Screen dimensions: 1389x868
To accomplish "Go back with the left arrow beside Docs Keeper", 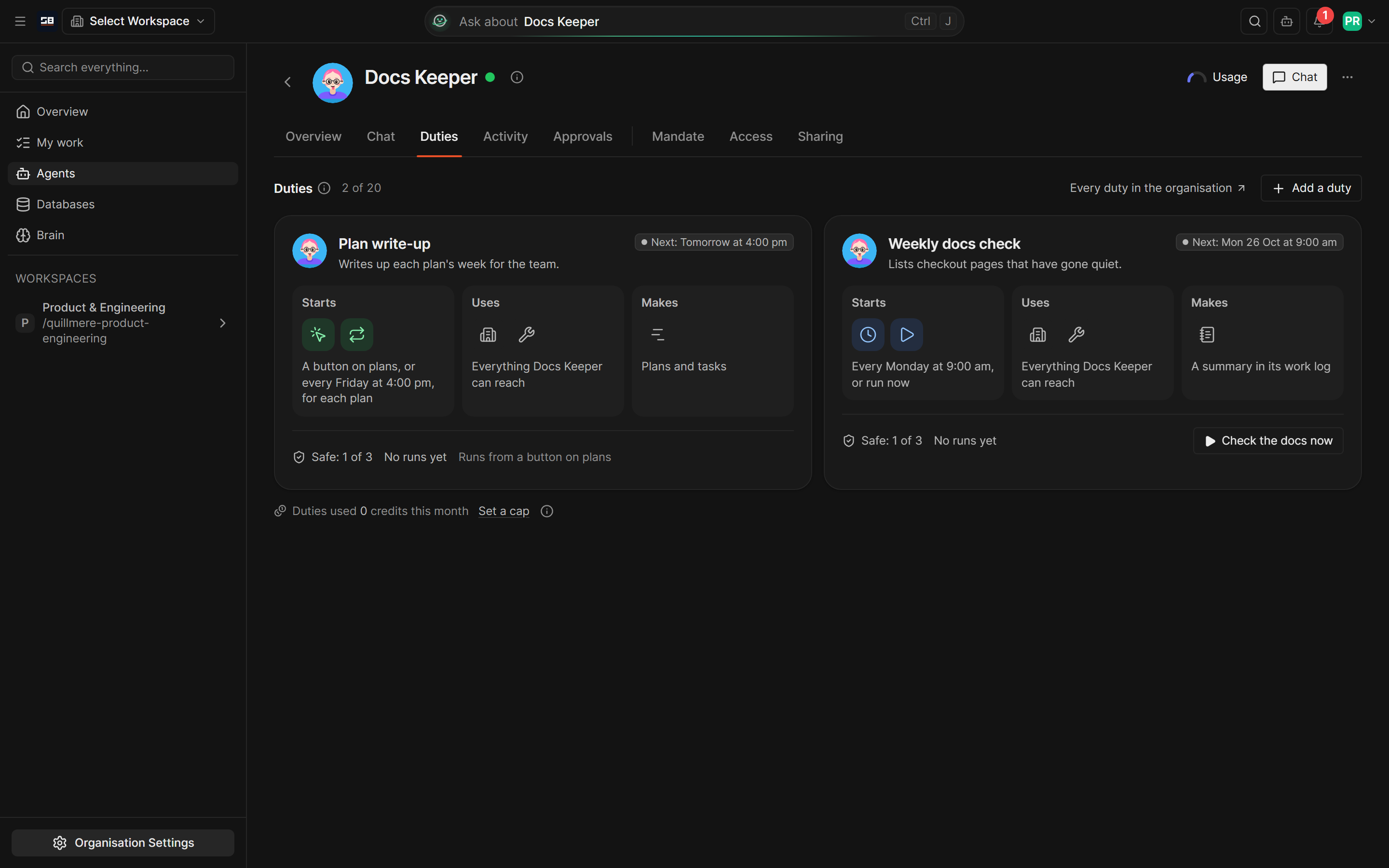I will pyautogui.click(x=287, y=82).
